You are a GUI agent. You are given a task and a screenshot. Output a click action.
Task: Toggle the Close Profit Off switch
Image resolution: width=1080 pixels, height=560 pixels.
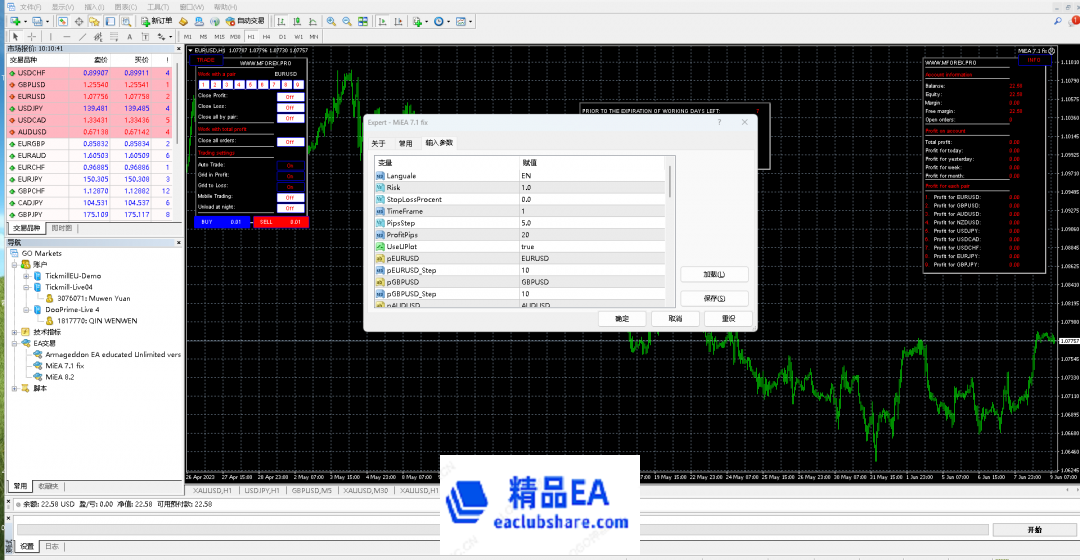click(290, 96)
